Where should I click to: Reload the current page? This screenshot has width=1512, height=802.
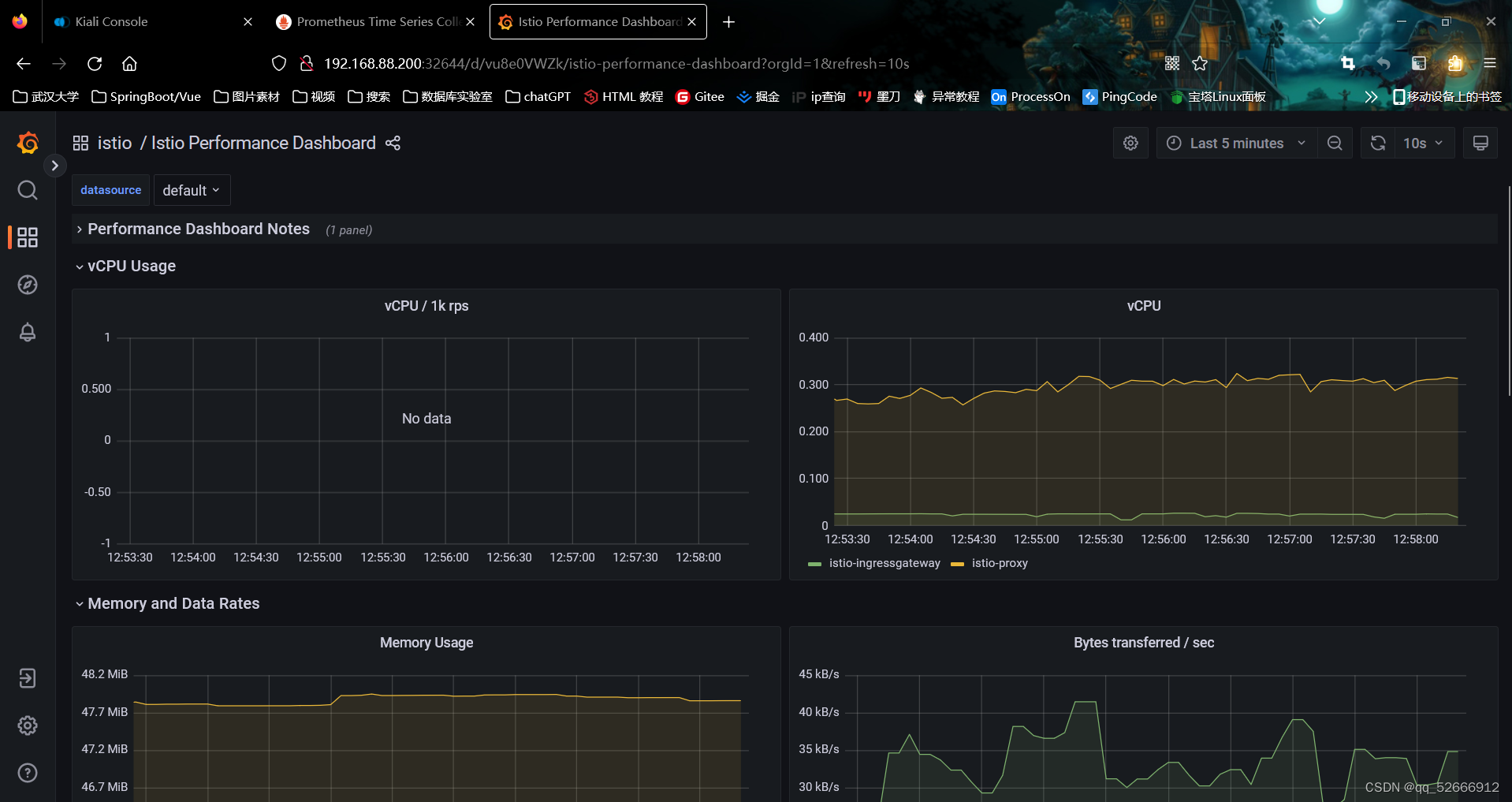(95, 63)
